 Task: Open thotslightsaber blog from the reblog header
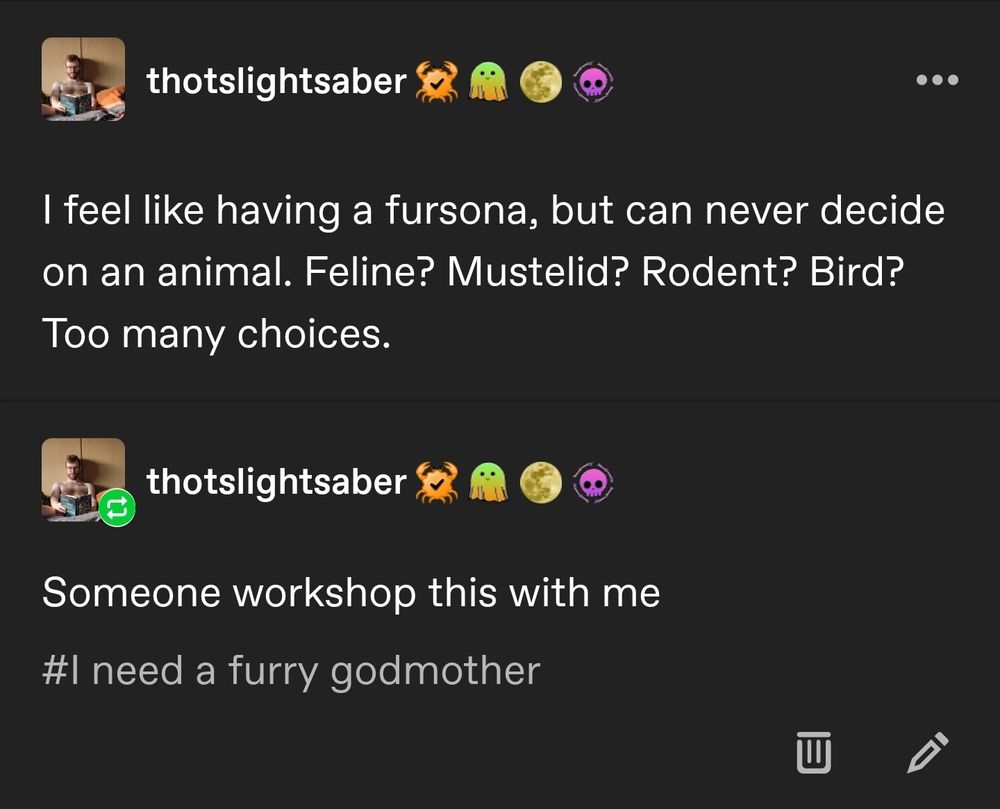click(x=276, y=482)
